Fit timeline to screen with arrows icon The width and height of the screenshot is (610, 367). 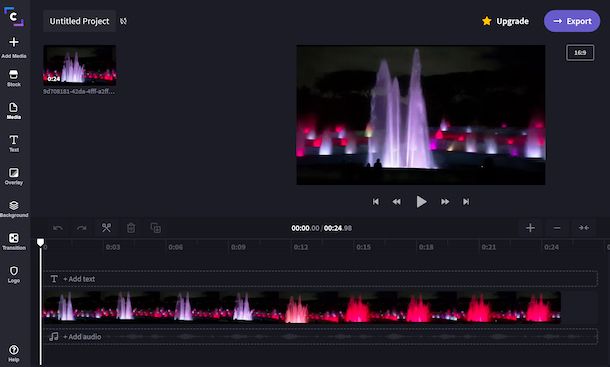click(x=584, y=228)
